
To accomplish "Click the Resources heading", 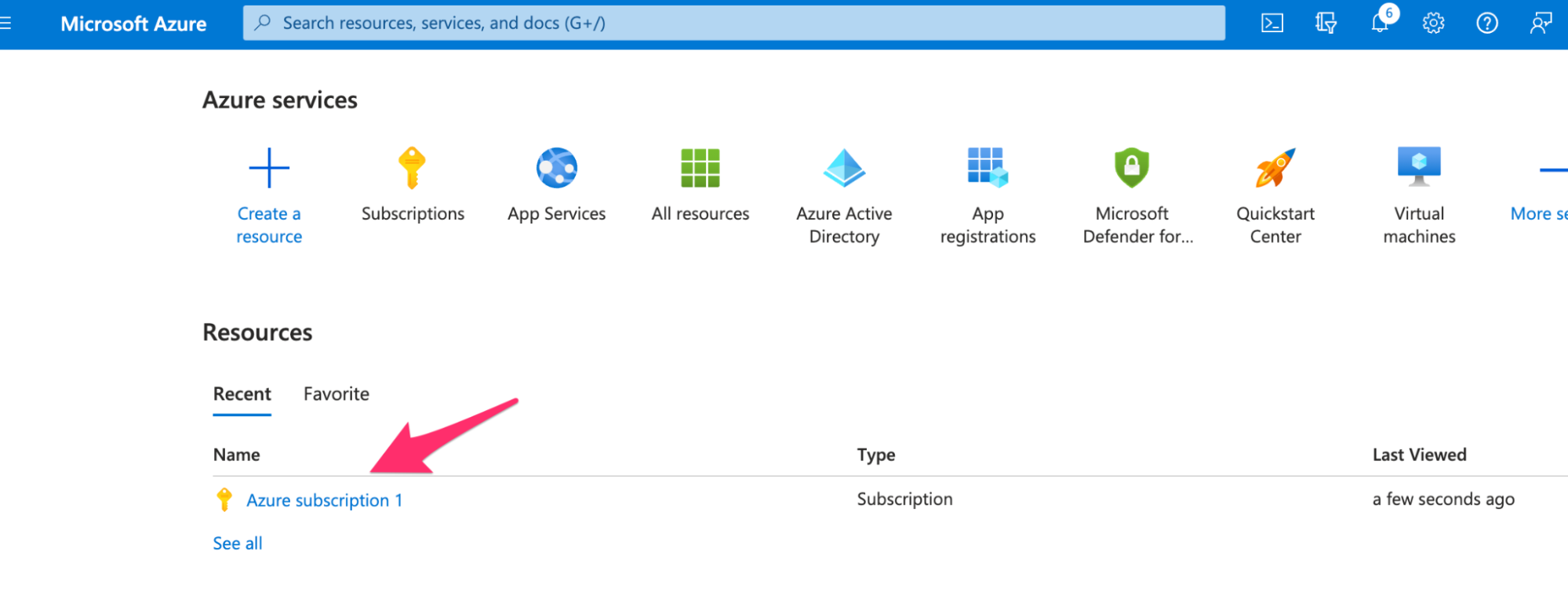I will (x=257, y=332).
